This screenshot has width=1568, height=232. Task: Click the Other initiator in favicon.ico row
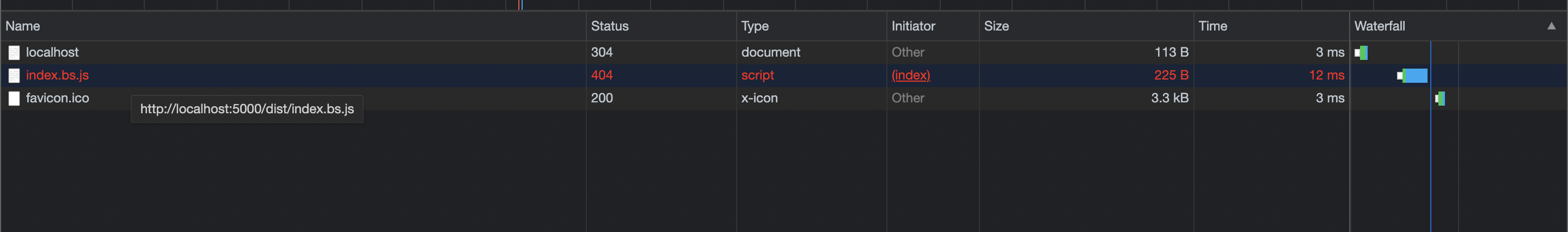(908, 98)
